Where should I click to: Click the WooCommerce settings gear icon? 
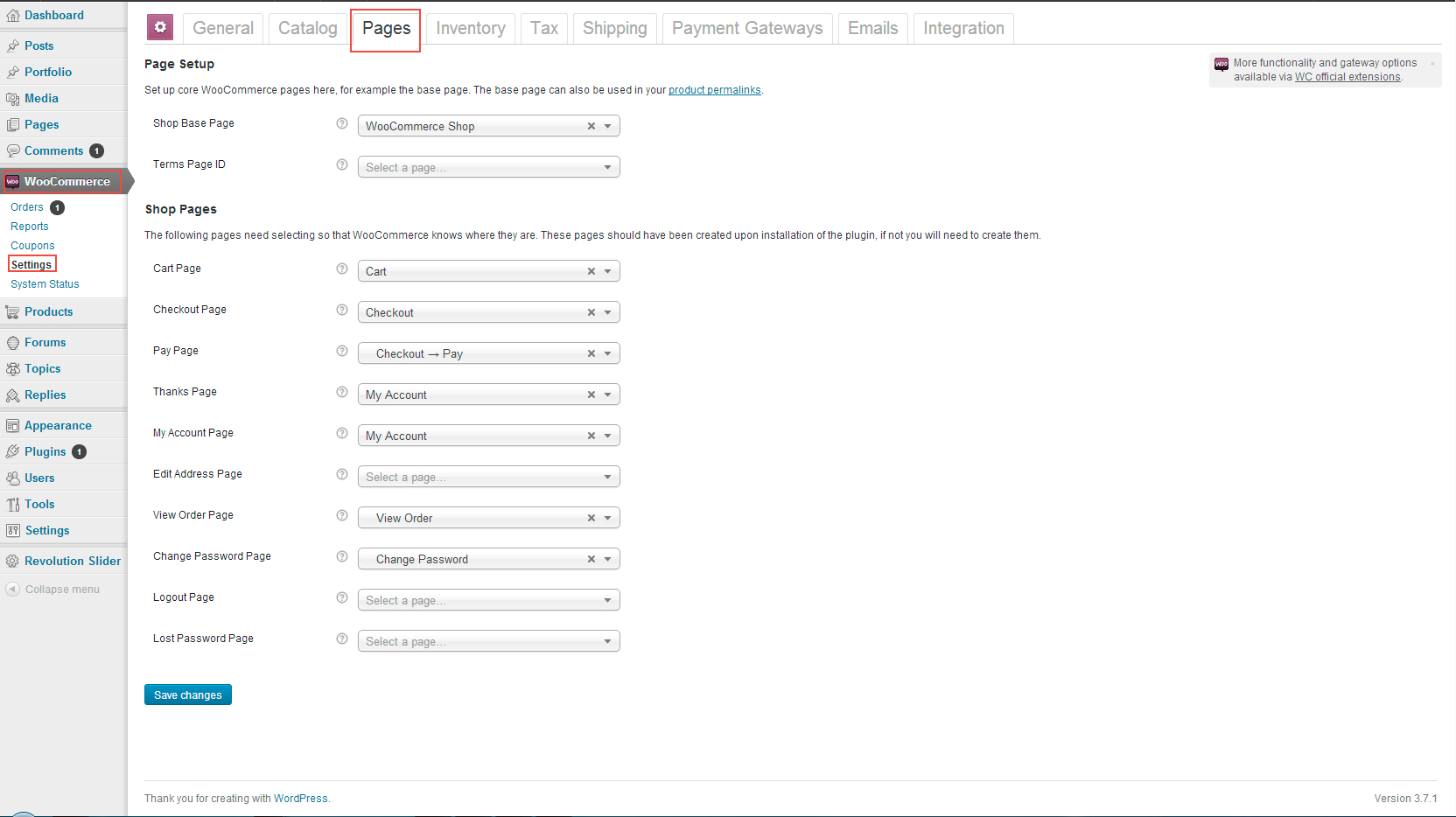159,28
